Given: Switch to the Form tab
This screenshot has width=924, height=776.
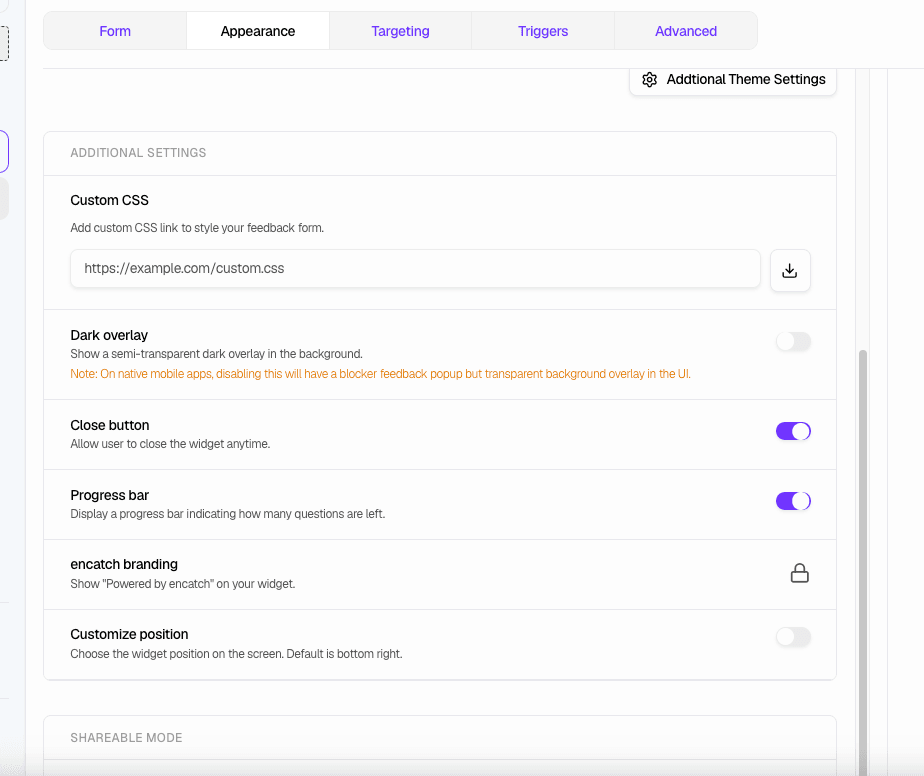Looking at the screenshot, I should click(114, 30).
